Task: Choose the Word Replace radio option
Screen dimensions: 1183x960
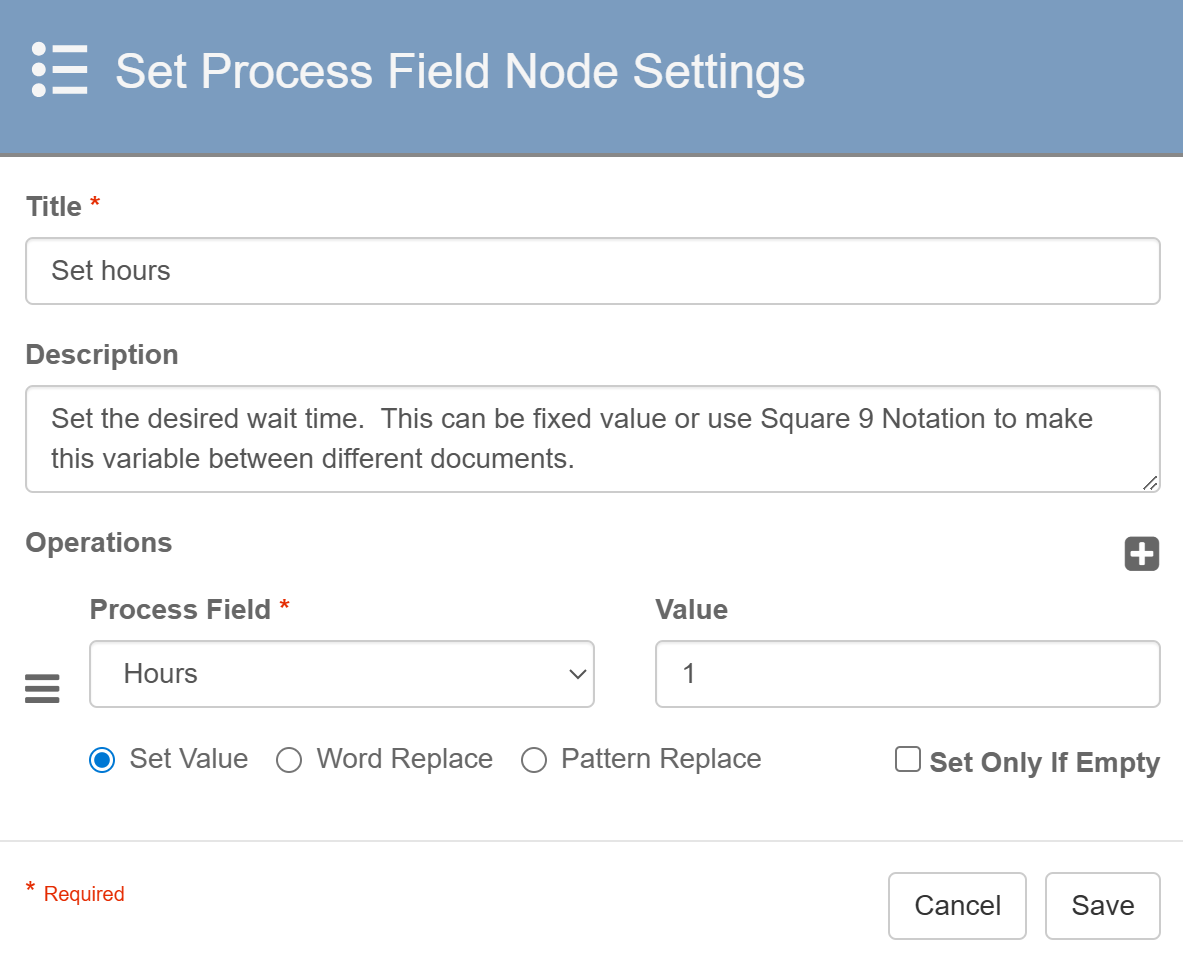Action: point(289,761)
